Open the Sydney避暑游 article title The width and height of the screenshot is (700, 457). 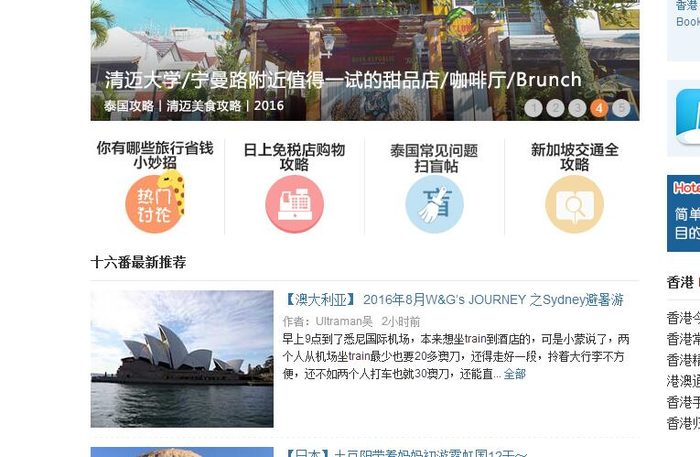(x=453, y=299)
